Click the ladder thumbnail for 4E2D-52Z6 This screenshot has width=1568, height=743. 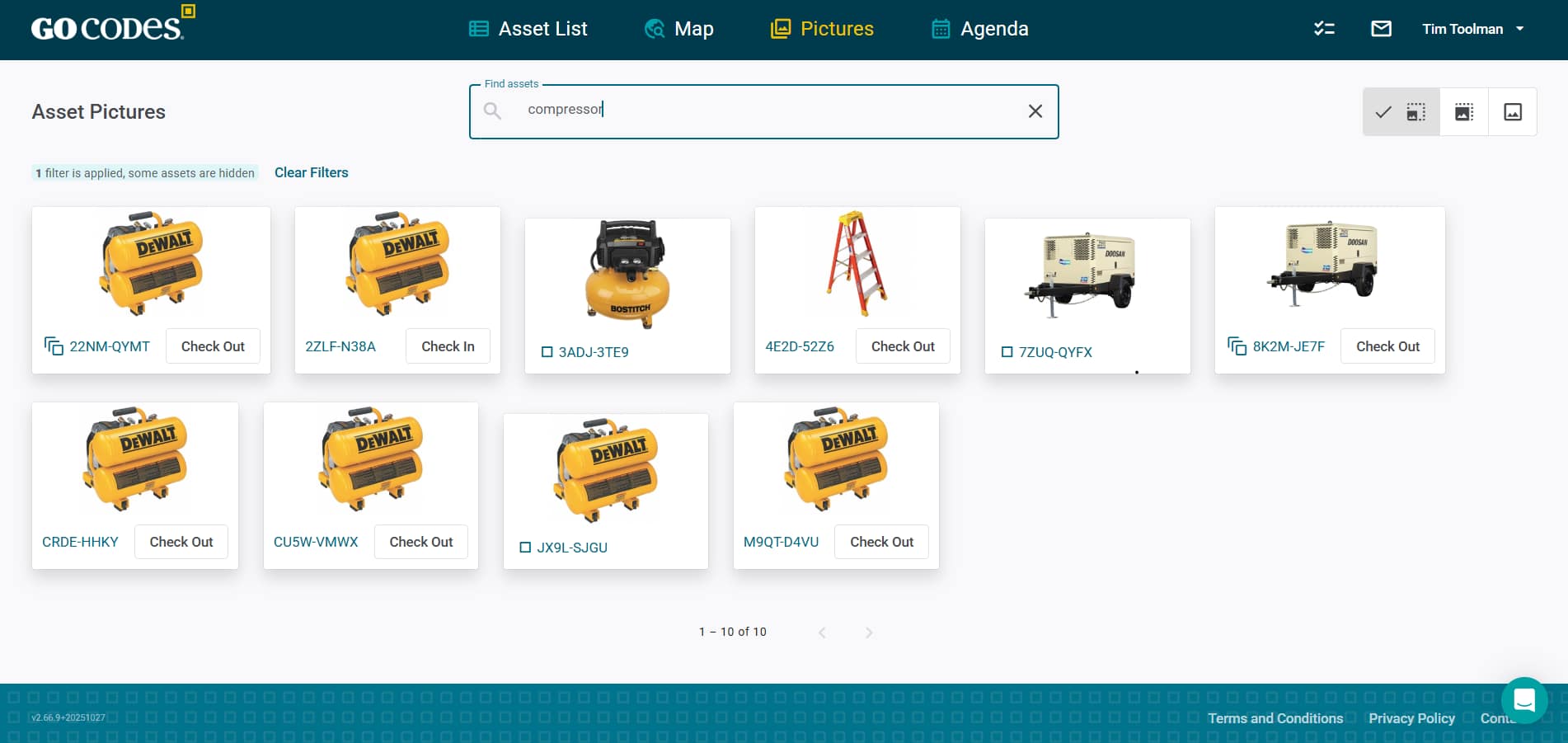point(857,264)
